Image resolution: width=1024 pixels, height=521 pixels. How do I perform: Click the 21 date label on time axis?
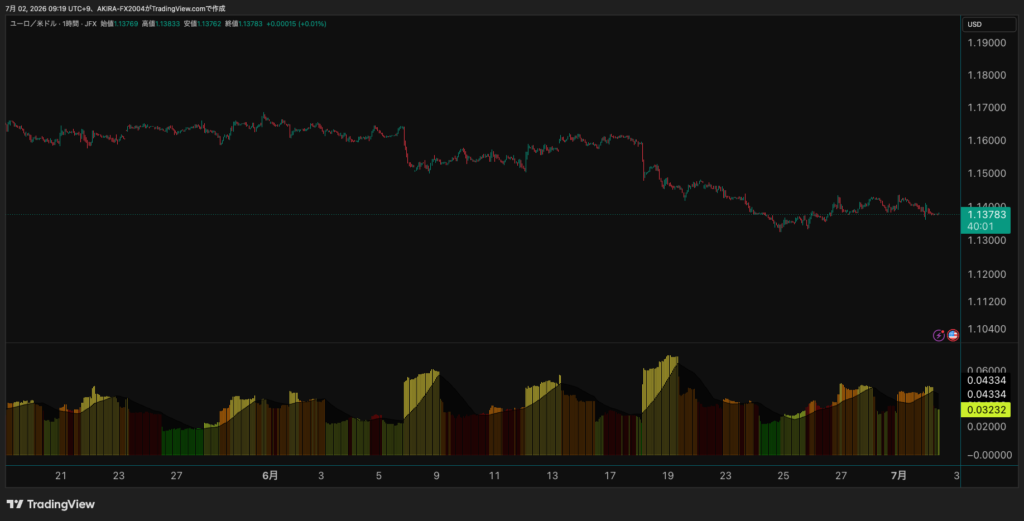click(61, 476)
